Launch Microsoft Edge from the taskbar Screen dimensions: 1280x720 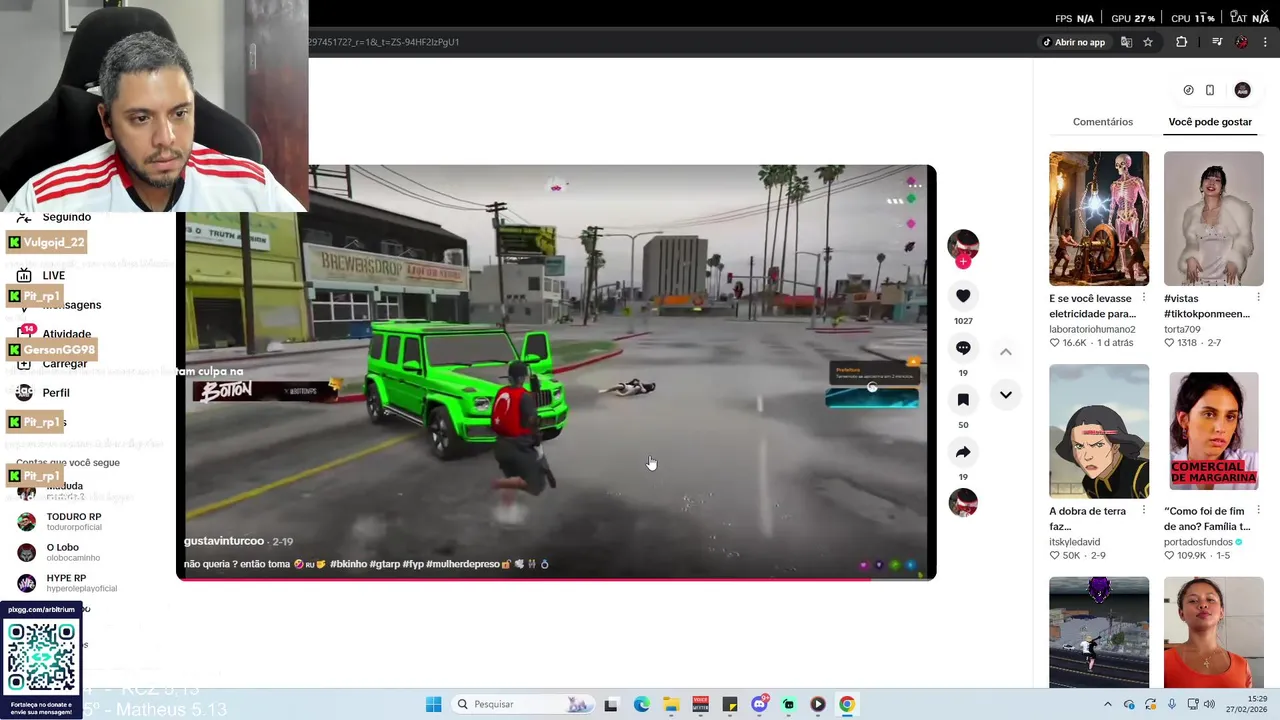[642, 704]
